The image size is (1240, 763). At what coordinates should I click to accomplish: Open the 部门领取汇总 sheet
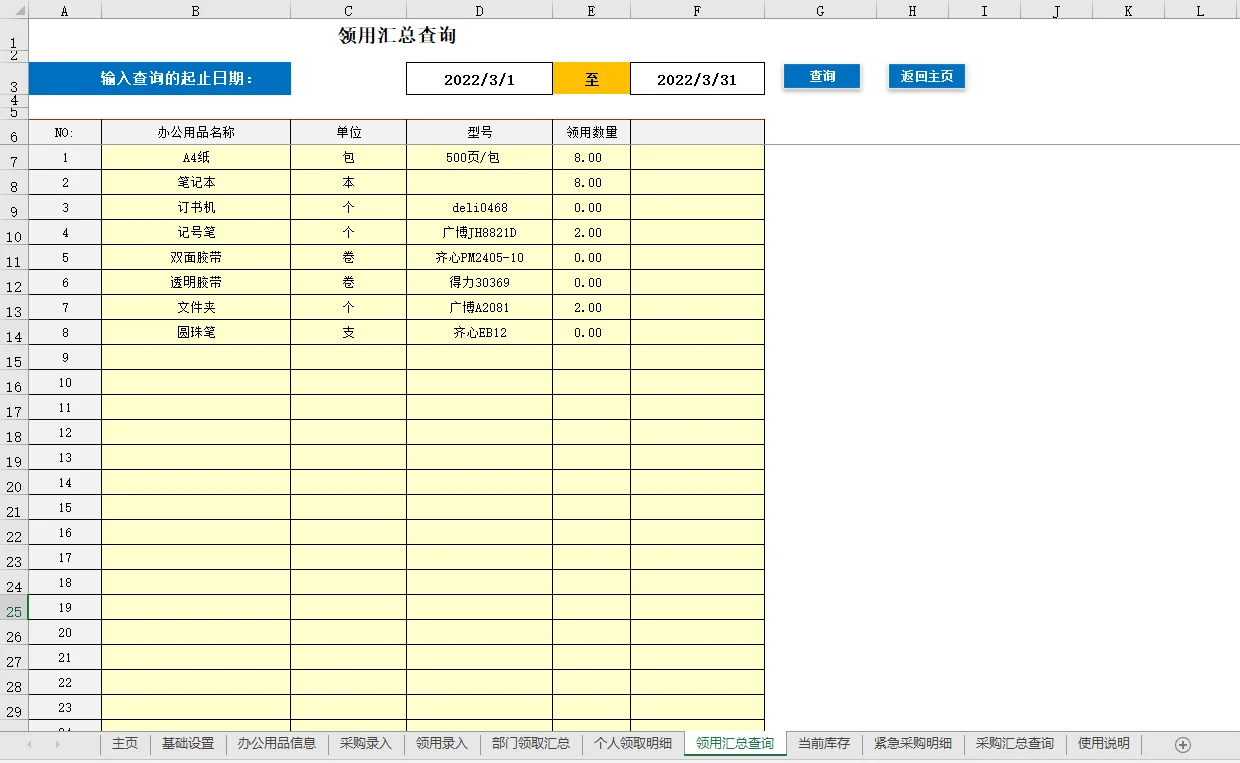coord(529,744)
